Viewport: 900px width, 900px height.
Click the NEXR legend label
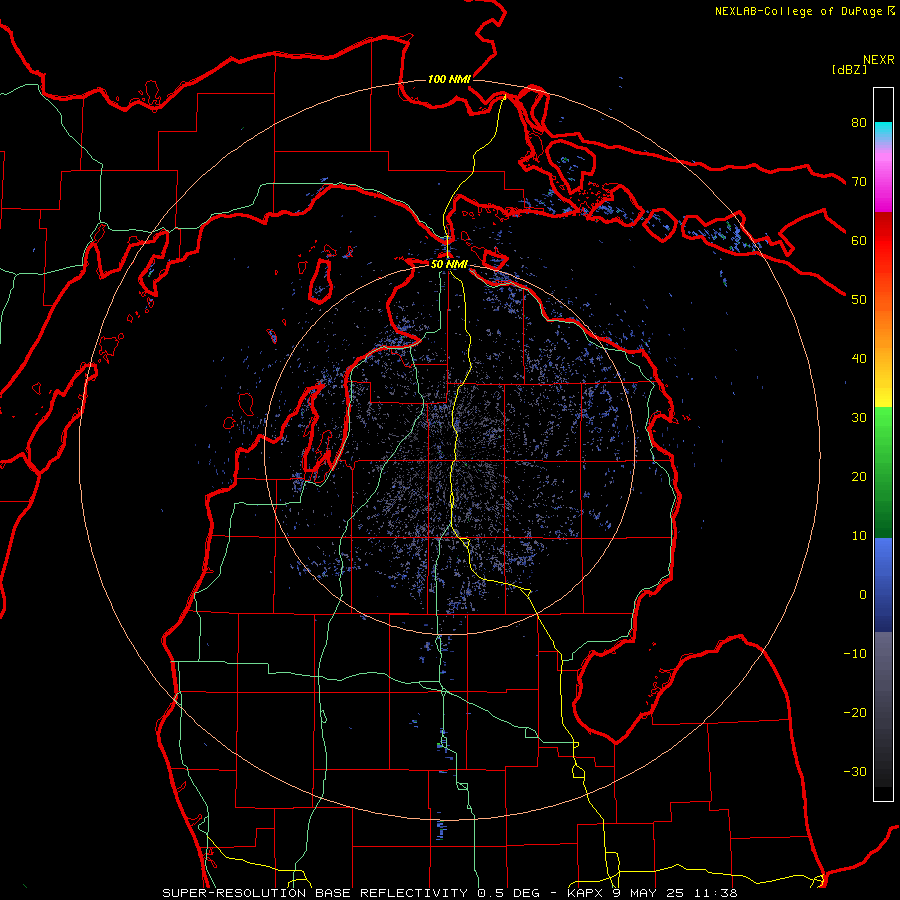(879, 60)
